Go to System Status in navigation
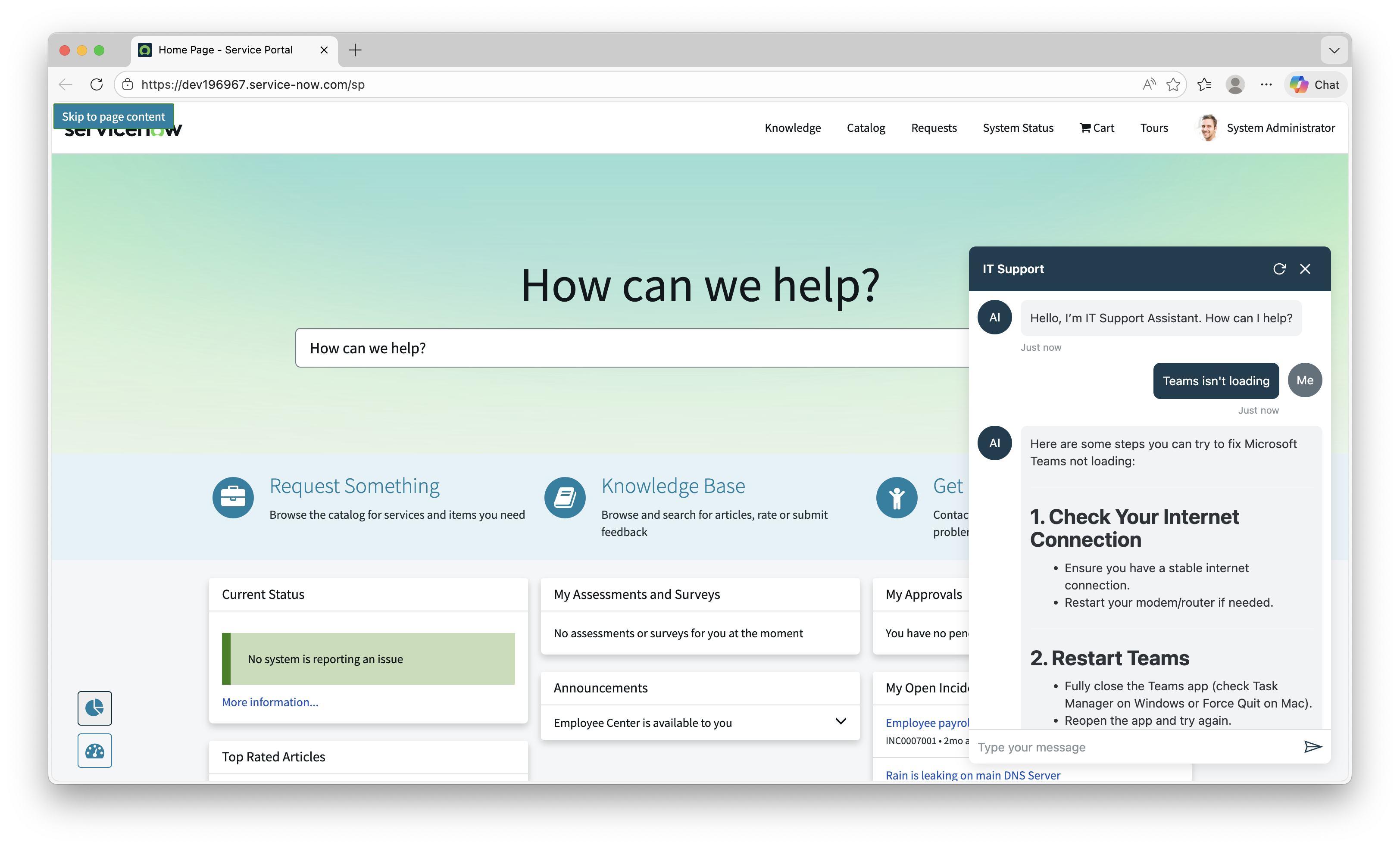 pyautogui.click(x=1018, y=128)
